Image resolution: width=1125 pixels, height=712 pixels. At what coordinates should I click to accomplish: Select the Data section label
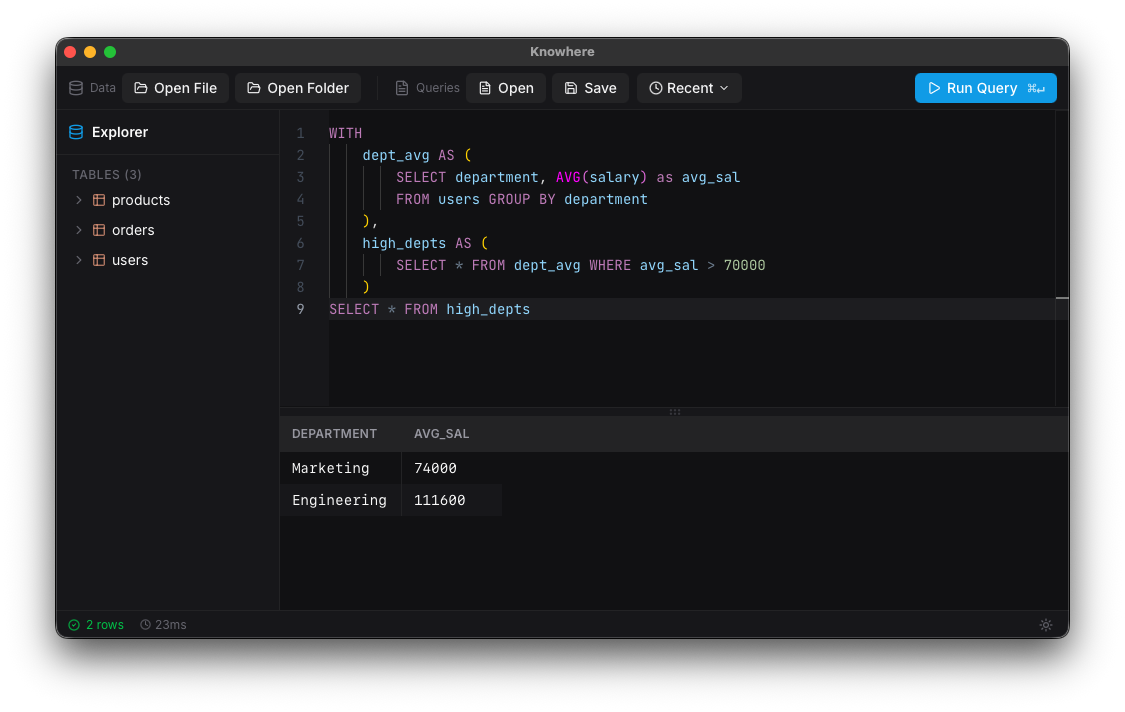tap(101, 87)
